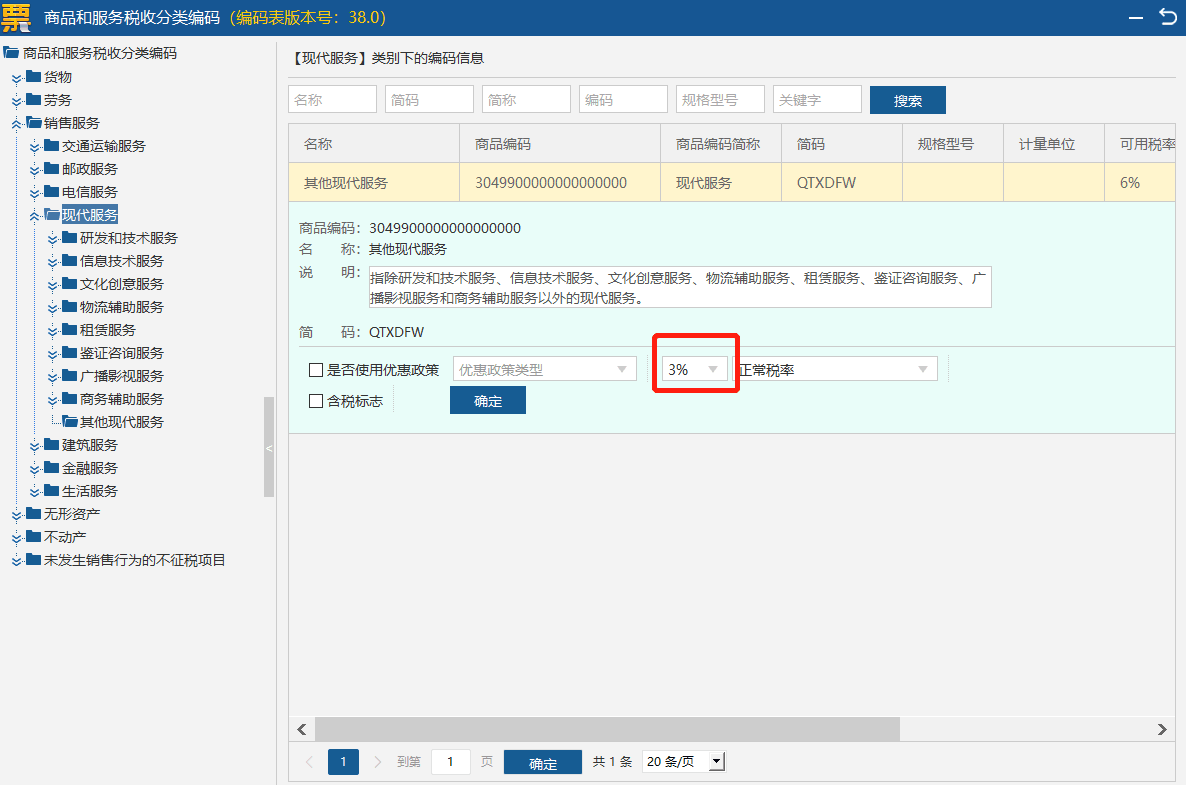Click the back arrow icon in title bar
Viewport: 1186px width, 785px height.
(x=1166, y=16)
